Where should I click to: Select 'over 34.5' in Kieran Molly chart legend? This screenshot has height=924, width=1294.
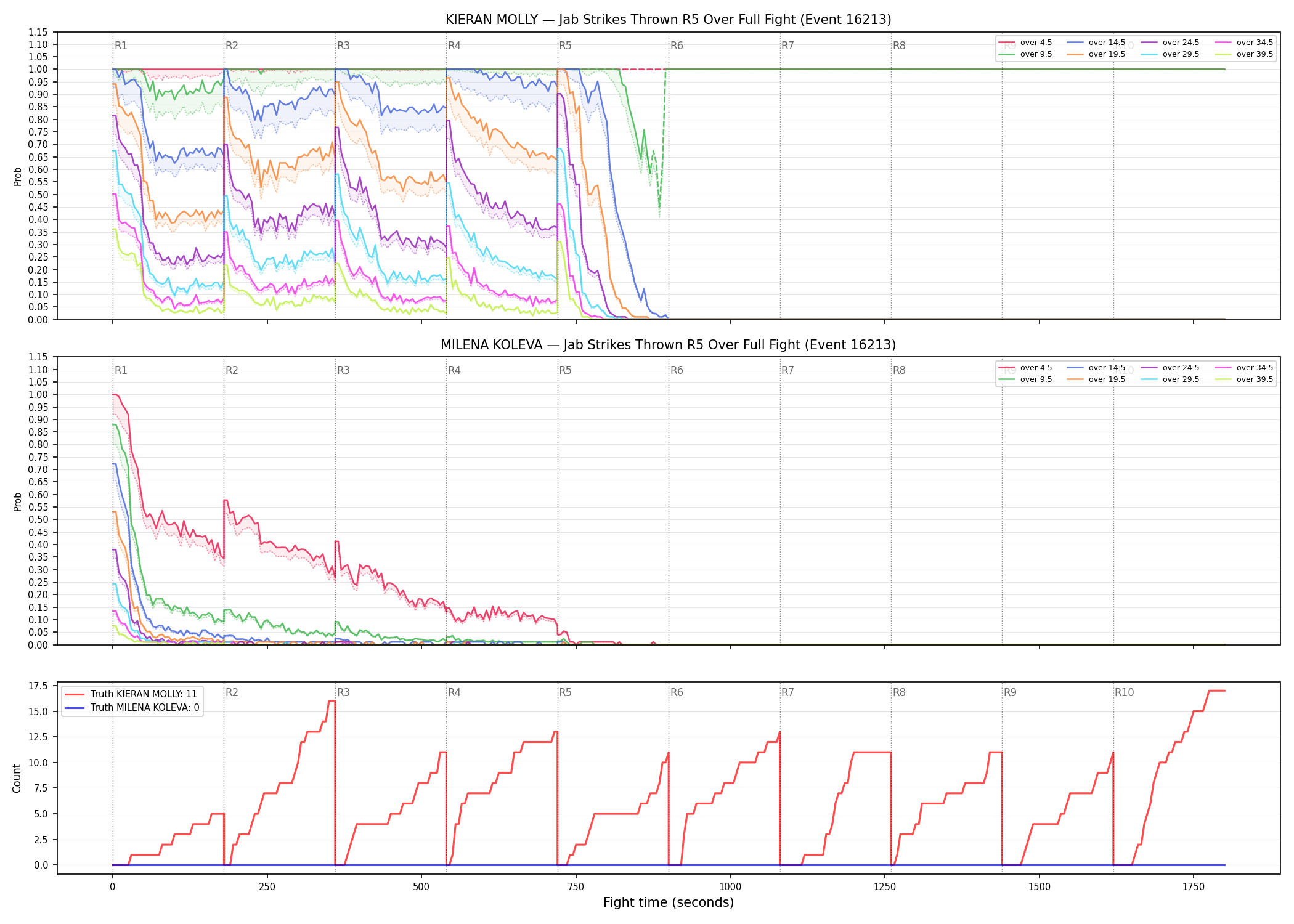click(x=1244, y=43)
